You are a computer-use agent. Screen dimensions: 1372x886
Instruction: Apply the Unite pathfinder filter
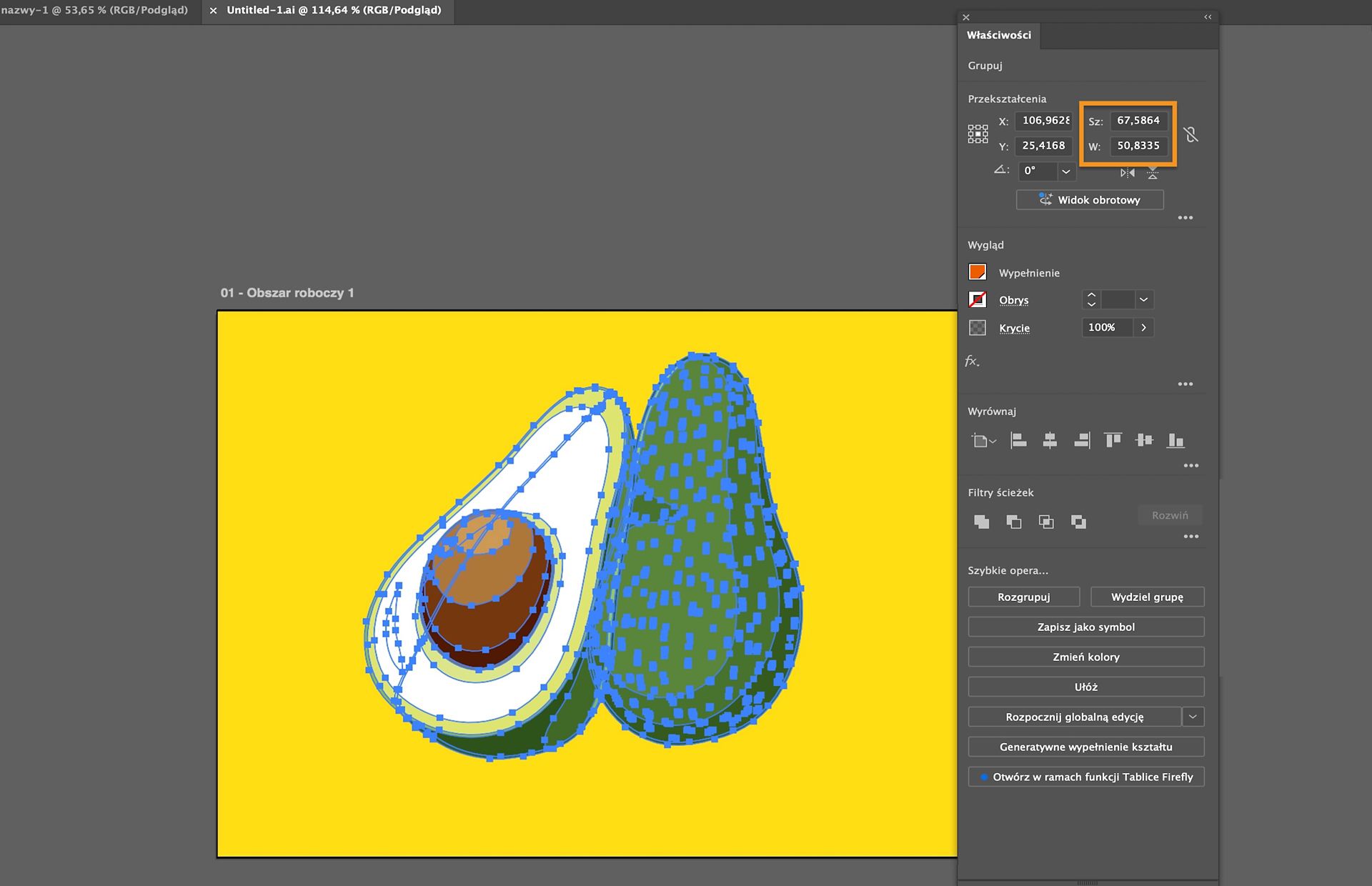tap(982, 522)
